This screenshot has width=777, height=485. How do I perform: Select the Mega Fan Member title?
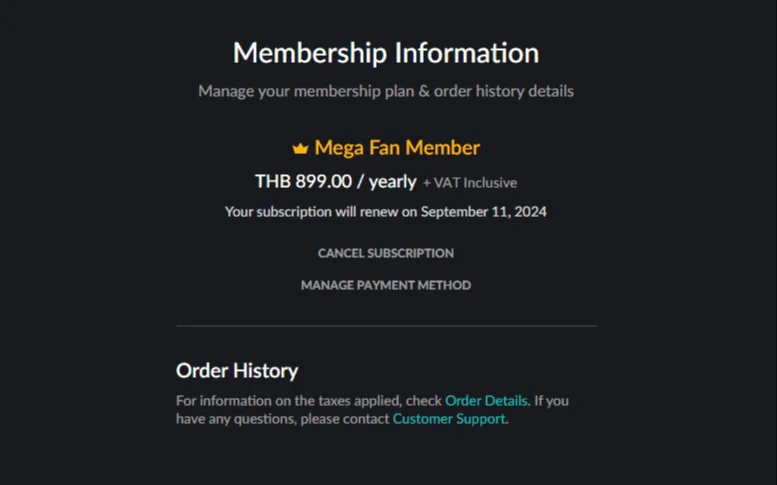point(397,148)
